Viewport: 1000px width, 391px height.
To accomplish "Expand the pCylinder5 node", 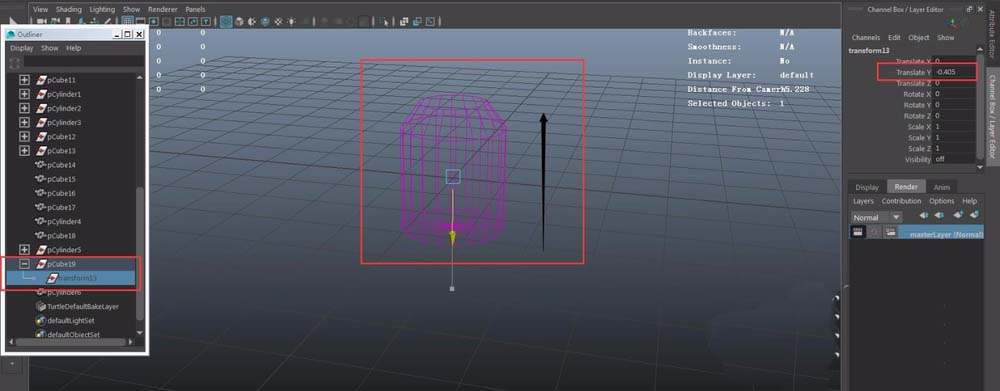I will pyautogui.click(x=24, y=249).
